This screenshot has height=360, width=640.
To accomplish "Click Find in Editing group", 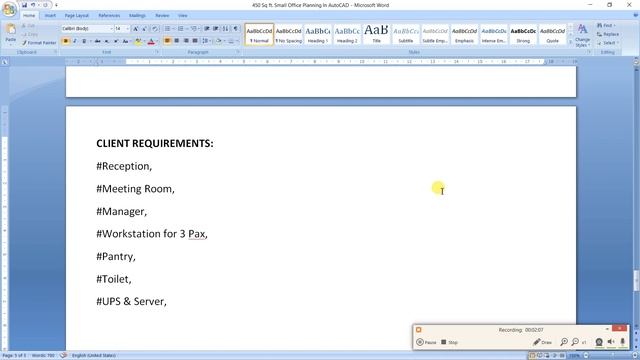I will coord(606,25).
